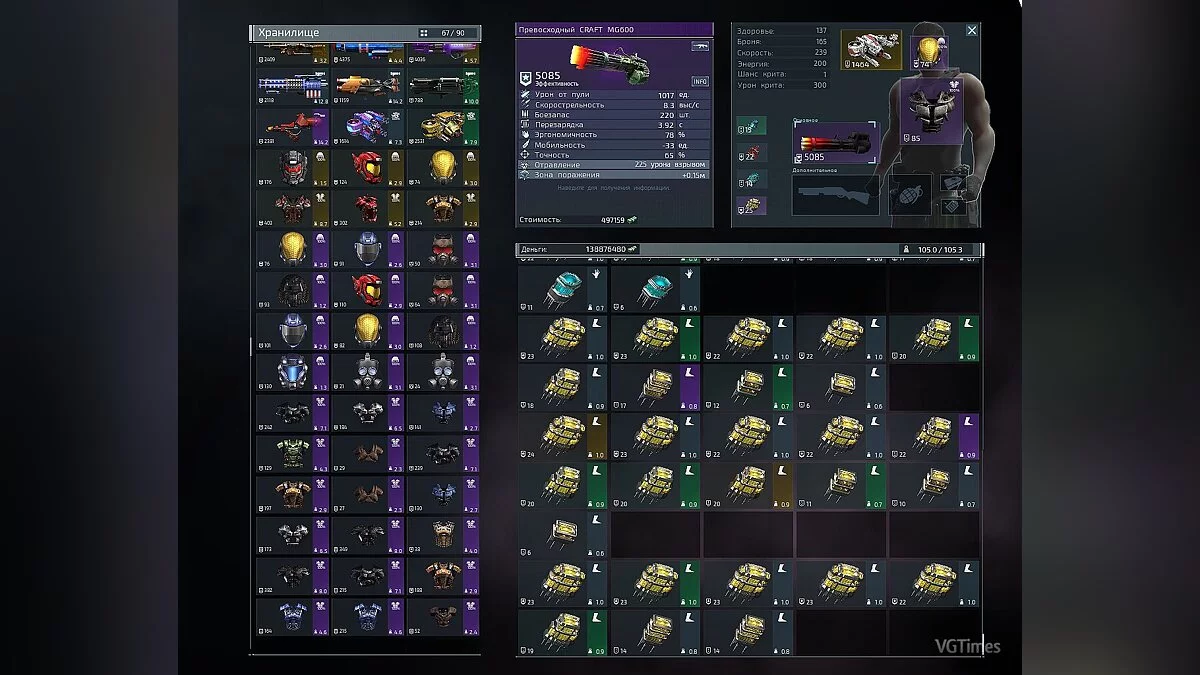Select the quick slot with 19 items
Viewport: 1200px width, 675px height.
(x=751, y=125)
